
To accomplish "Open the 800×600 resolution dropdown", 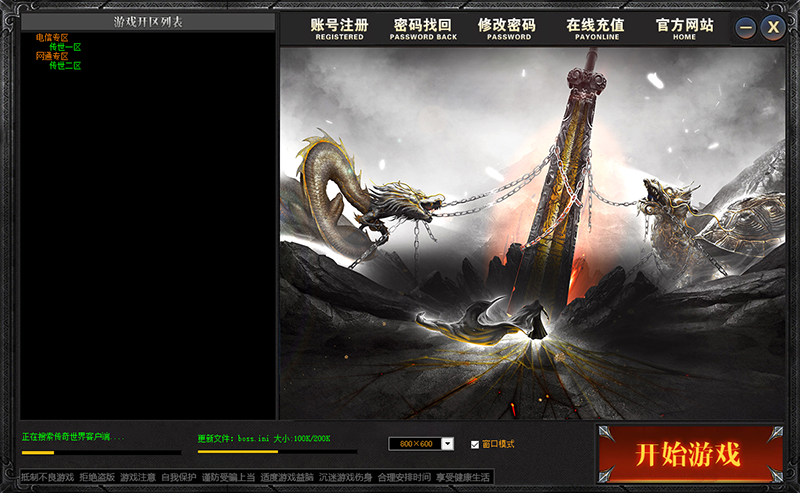I will click(447, 443).
